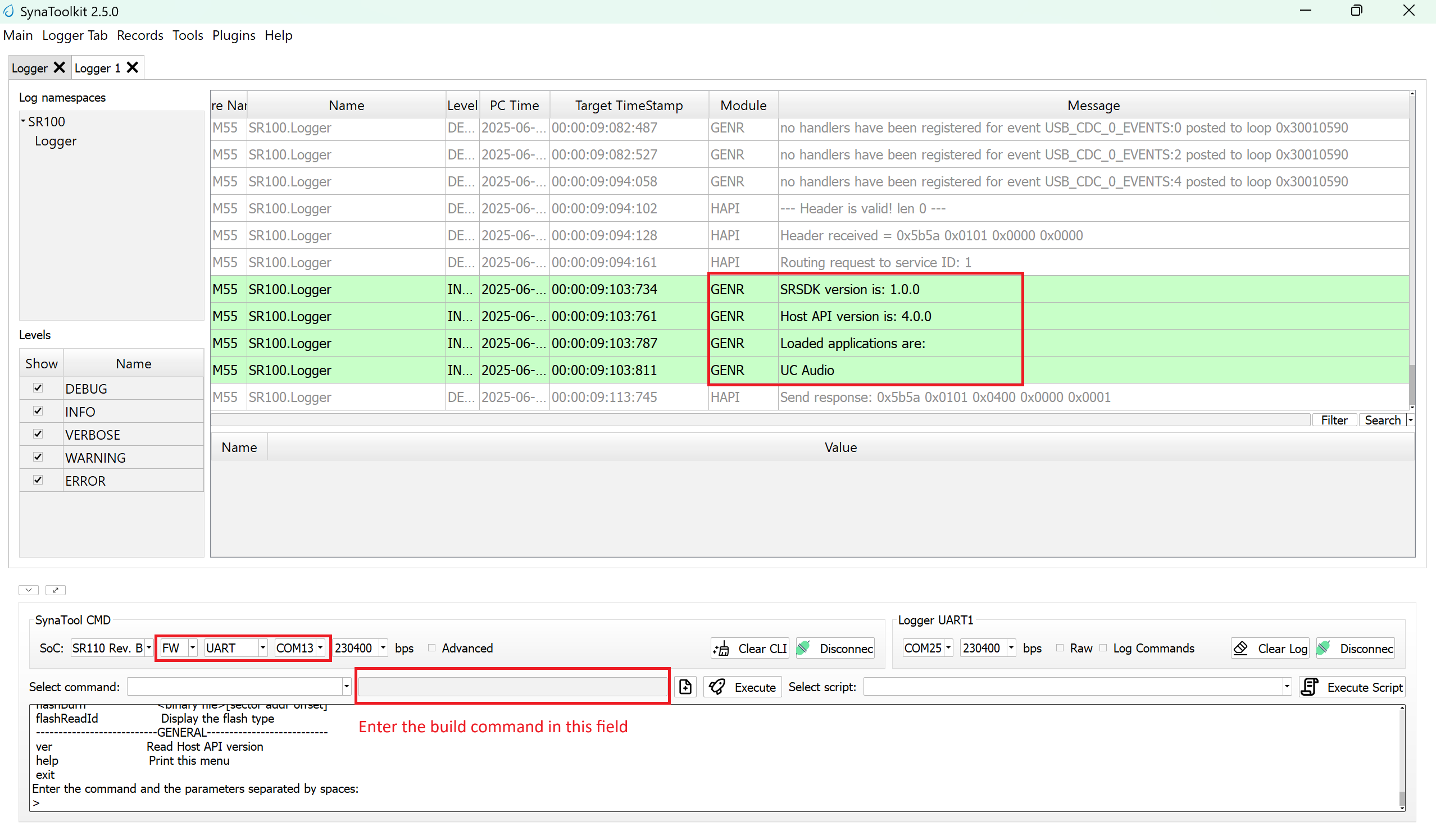
Task: Open the Plugins menu
Action: (234, 35)
